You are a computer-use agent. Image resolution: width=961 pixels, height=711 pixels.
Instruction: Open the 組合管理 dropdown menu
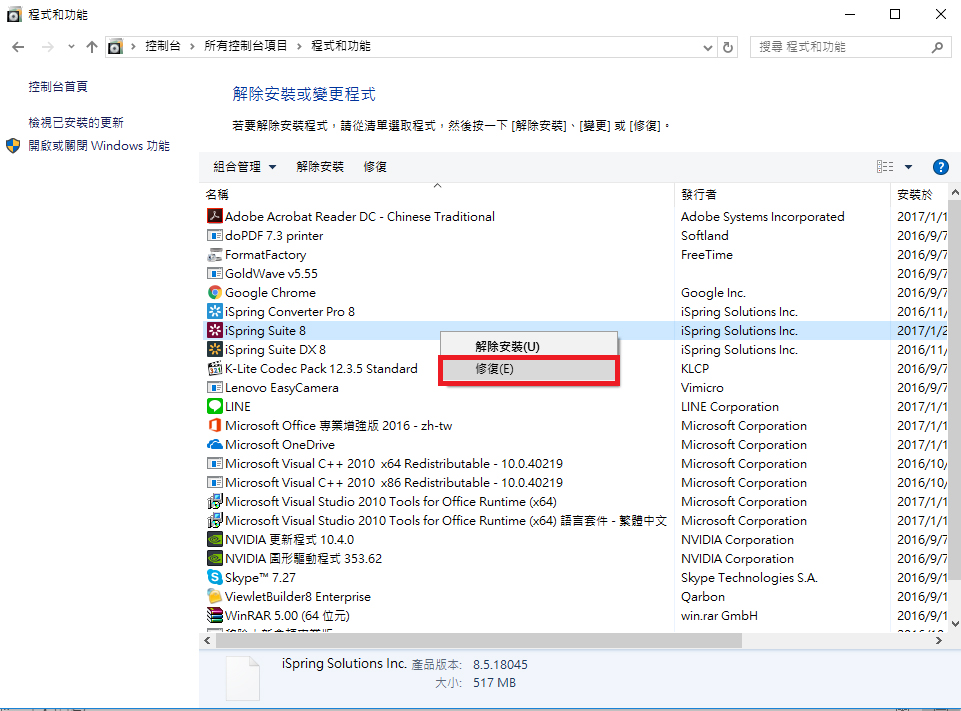click(x=244, y=167)
